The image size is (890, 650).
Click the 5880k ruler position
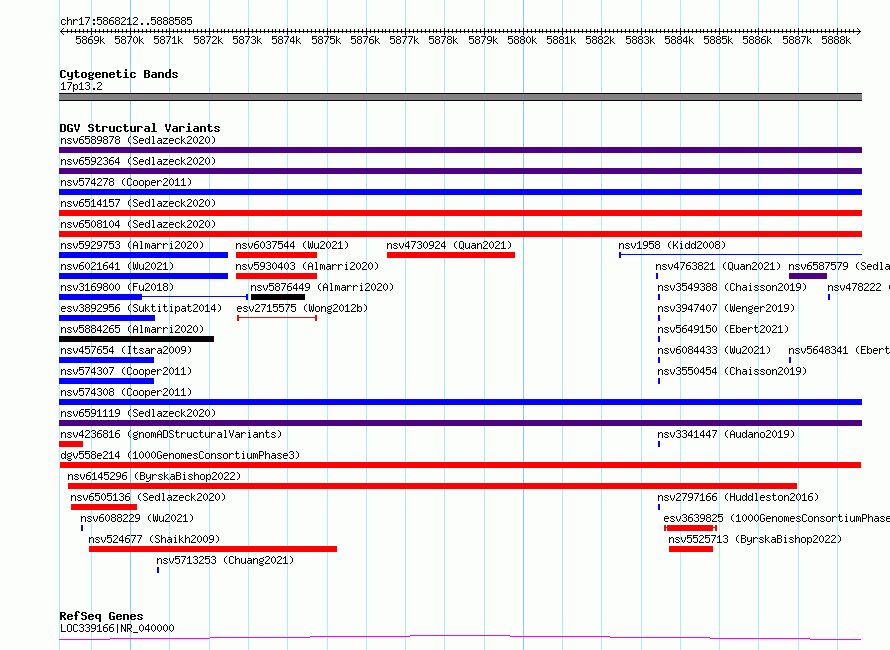click(x=522, y=40)
